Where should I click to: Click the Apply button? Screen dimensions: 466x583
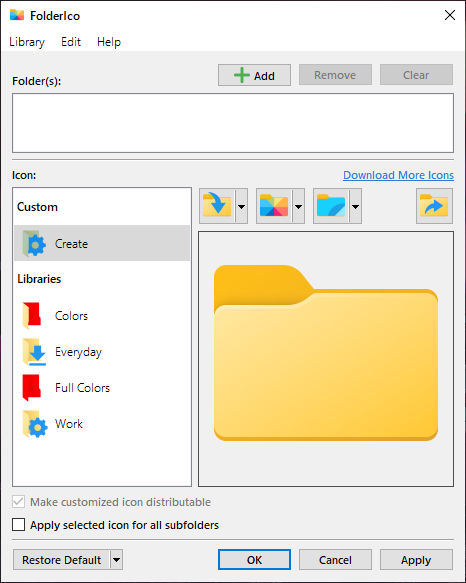tap(416, 560)
